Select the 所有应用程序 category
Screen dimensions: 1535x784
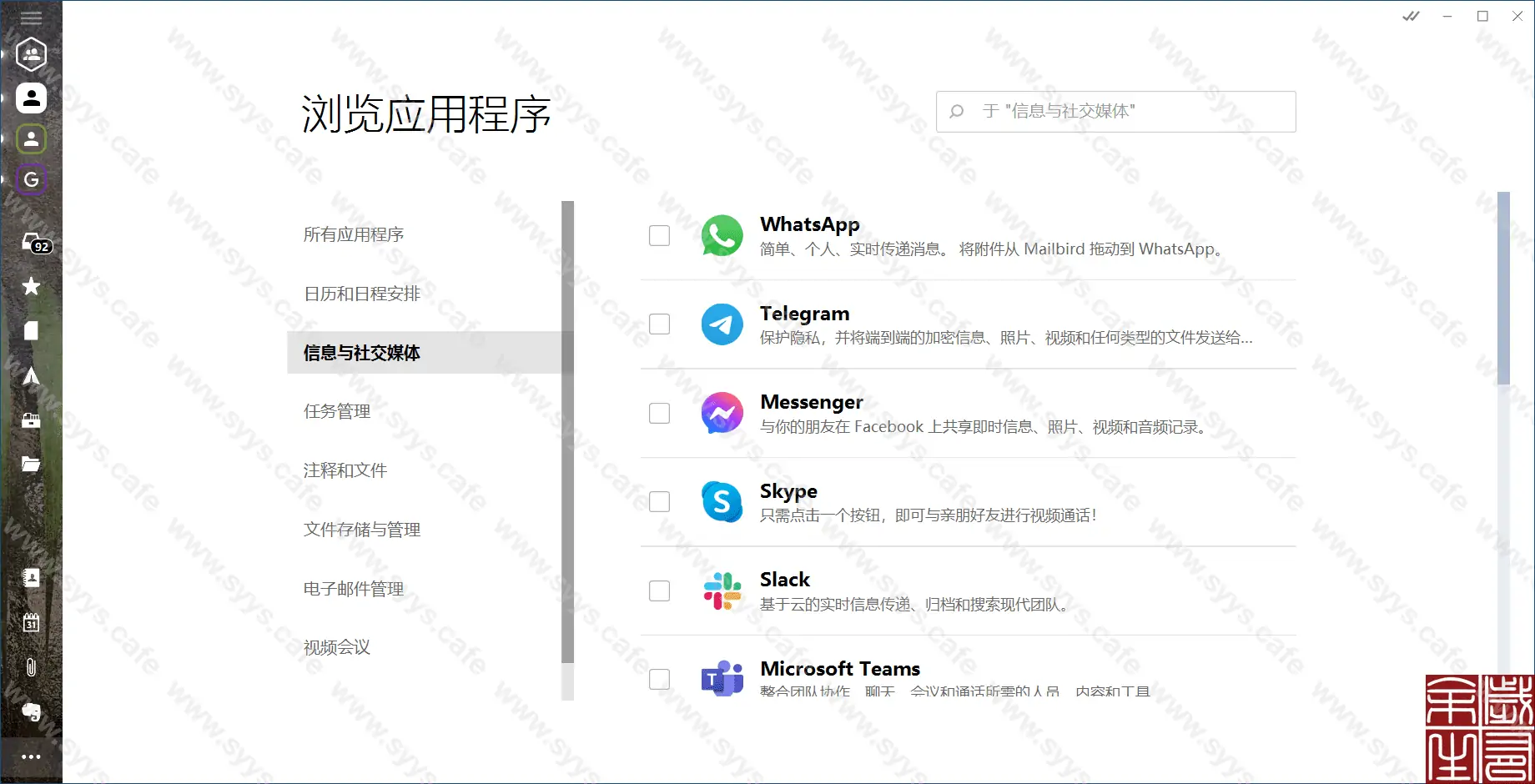coord(354,234)
